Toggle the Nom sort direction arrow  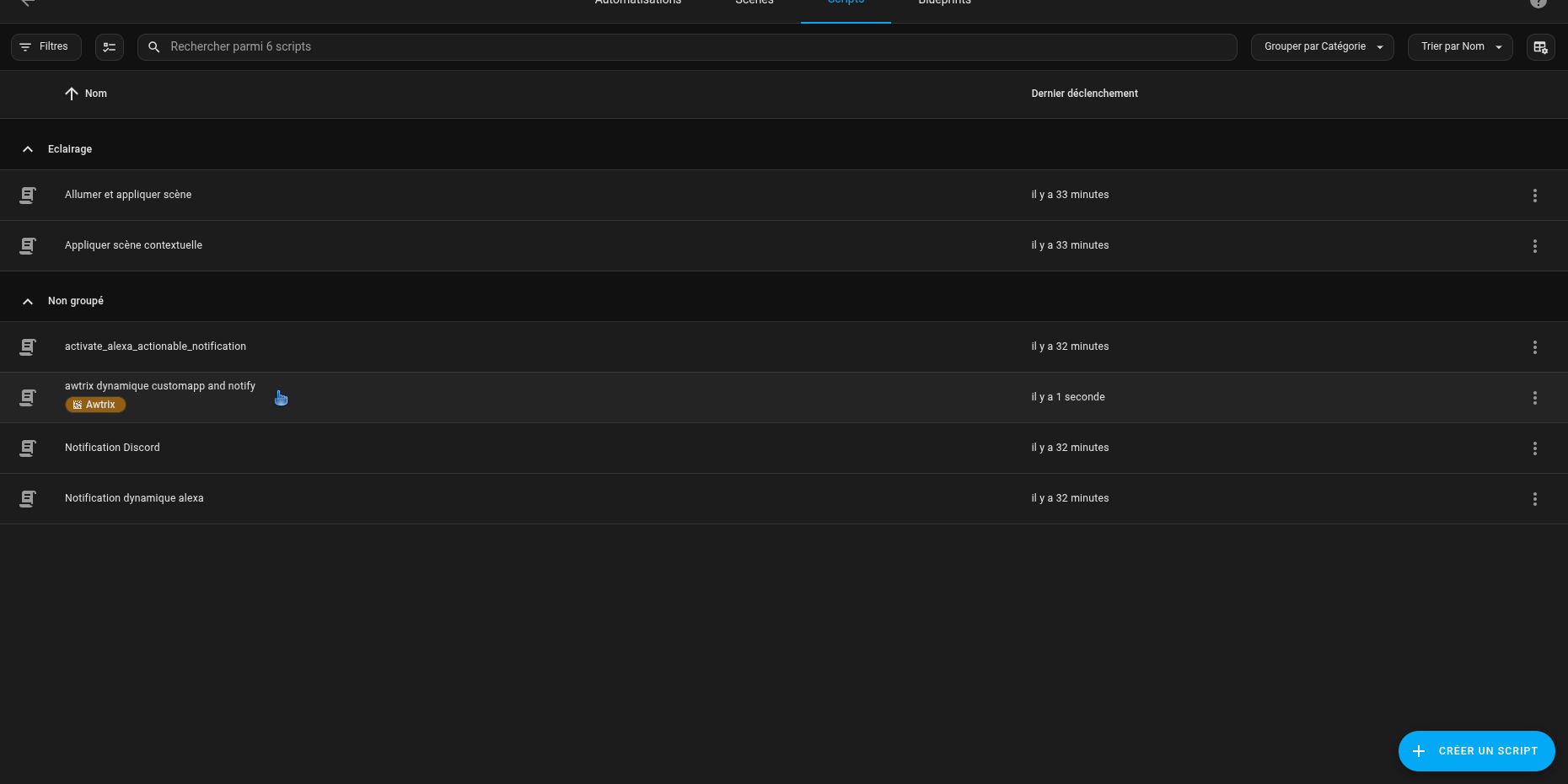[x=72, y=94]
